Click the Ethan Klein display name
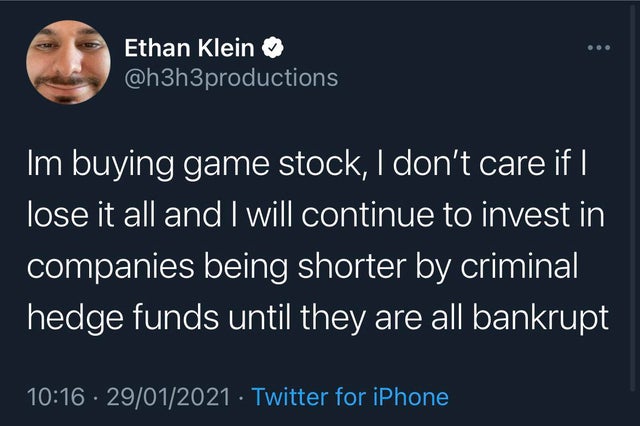This screenshot has height=426, width=640. coord(189,48)
